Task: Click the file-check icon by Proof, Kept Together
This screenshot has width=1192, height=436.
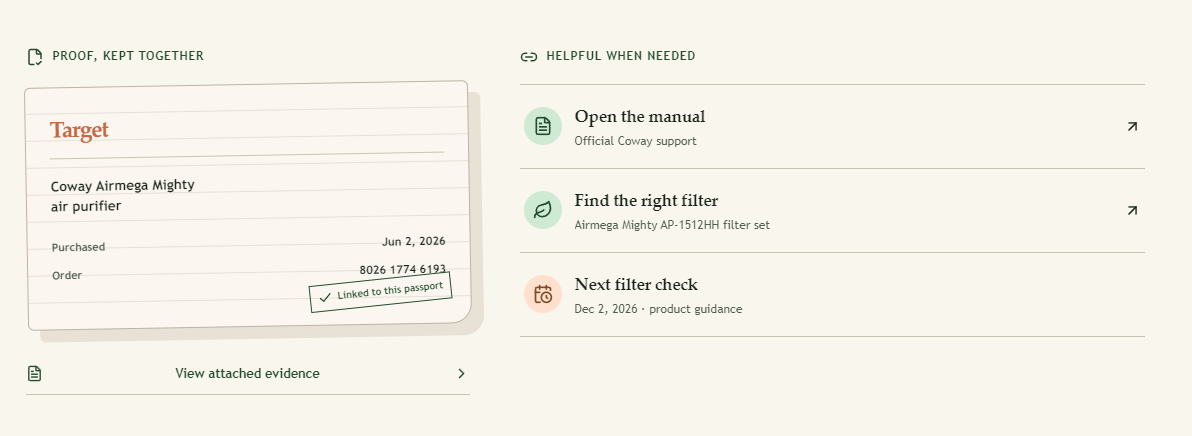Action: point(34,57)
